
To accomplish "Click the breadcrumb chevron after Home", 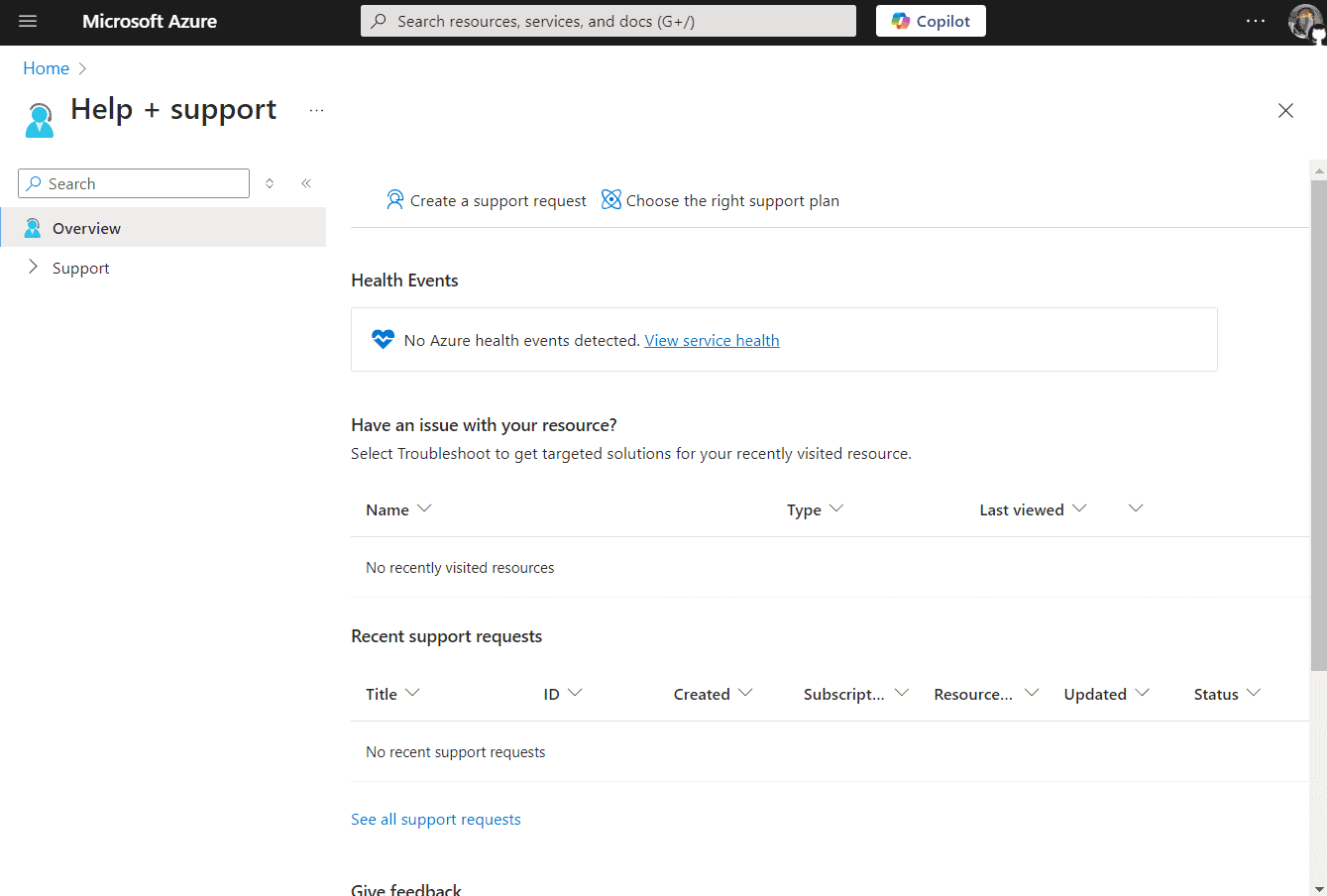I will (82, 68).
